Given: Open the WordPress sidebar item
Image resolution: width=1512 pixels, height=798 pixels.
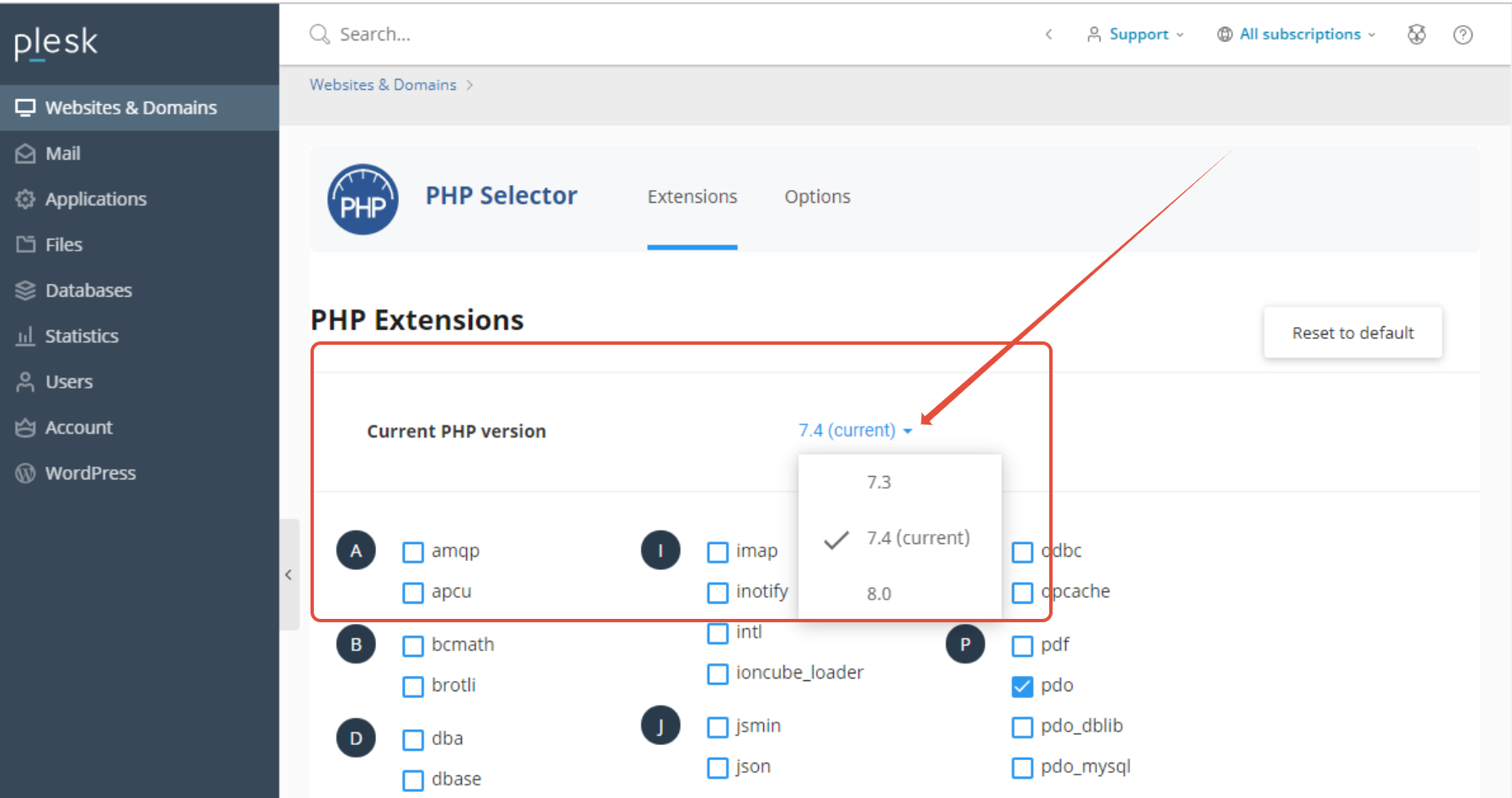Looking at the screenshot, I should [x=140, y=473].
